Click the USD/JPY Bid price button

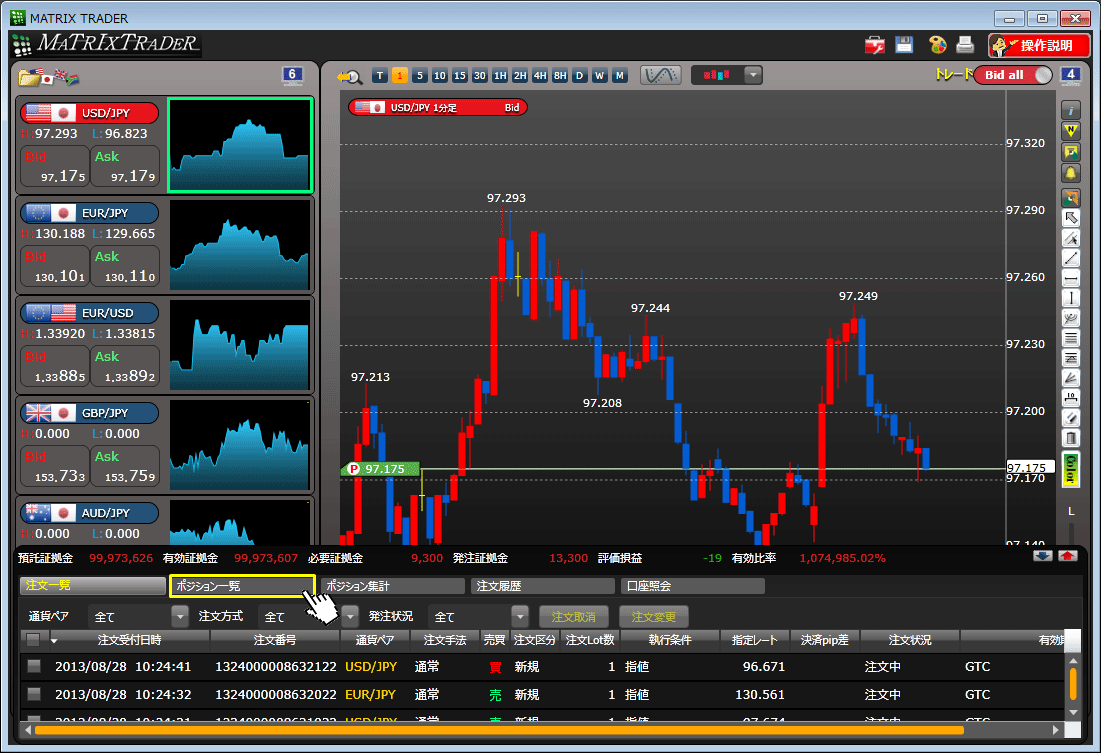[x=55, y=166]
